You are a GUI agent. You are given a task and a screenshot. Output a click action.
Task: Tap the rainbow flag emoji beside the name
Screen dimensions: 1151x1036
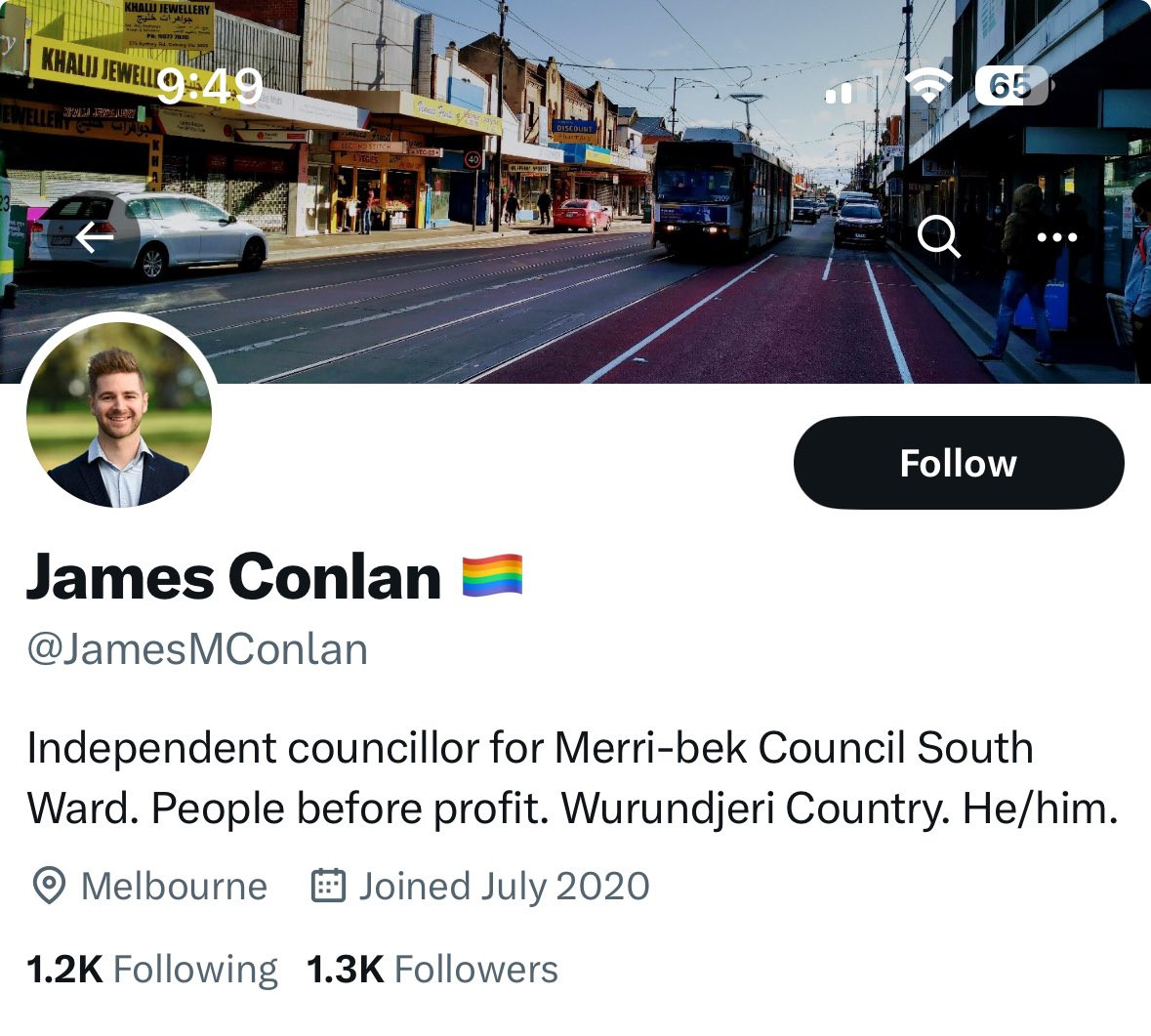[x=493, y=575]
